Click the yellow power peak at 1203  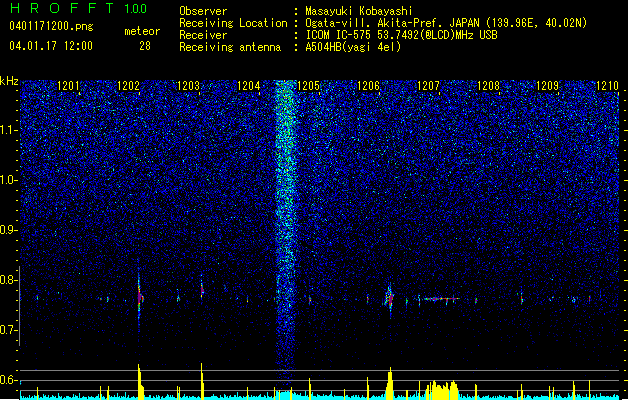pyautogui.click(x=202, y=381)
